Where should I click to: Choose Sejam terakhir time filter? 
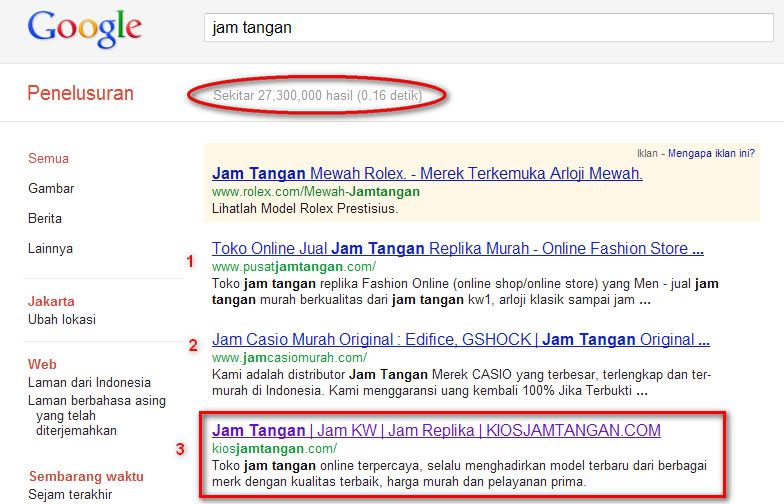pos(70,494)
